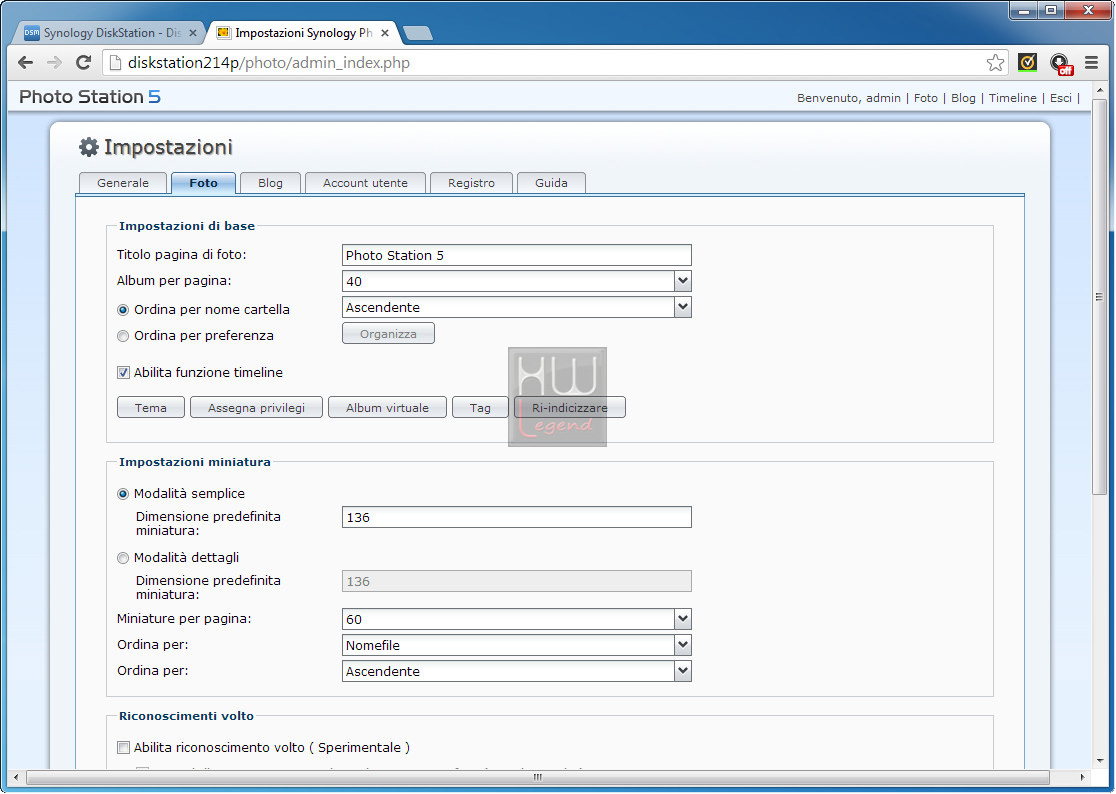Image resolution: width=1116 pixels, height=794 pixels.
Task: Click the Impostazioni gear icon
Action: click(x=88, y=147)
